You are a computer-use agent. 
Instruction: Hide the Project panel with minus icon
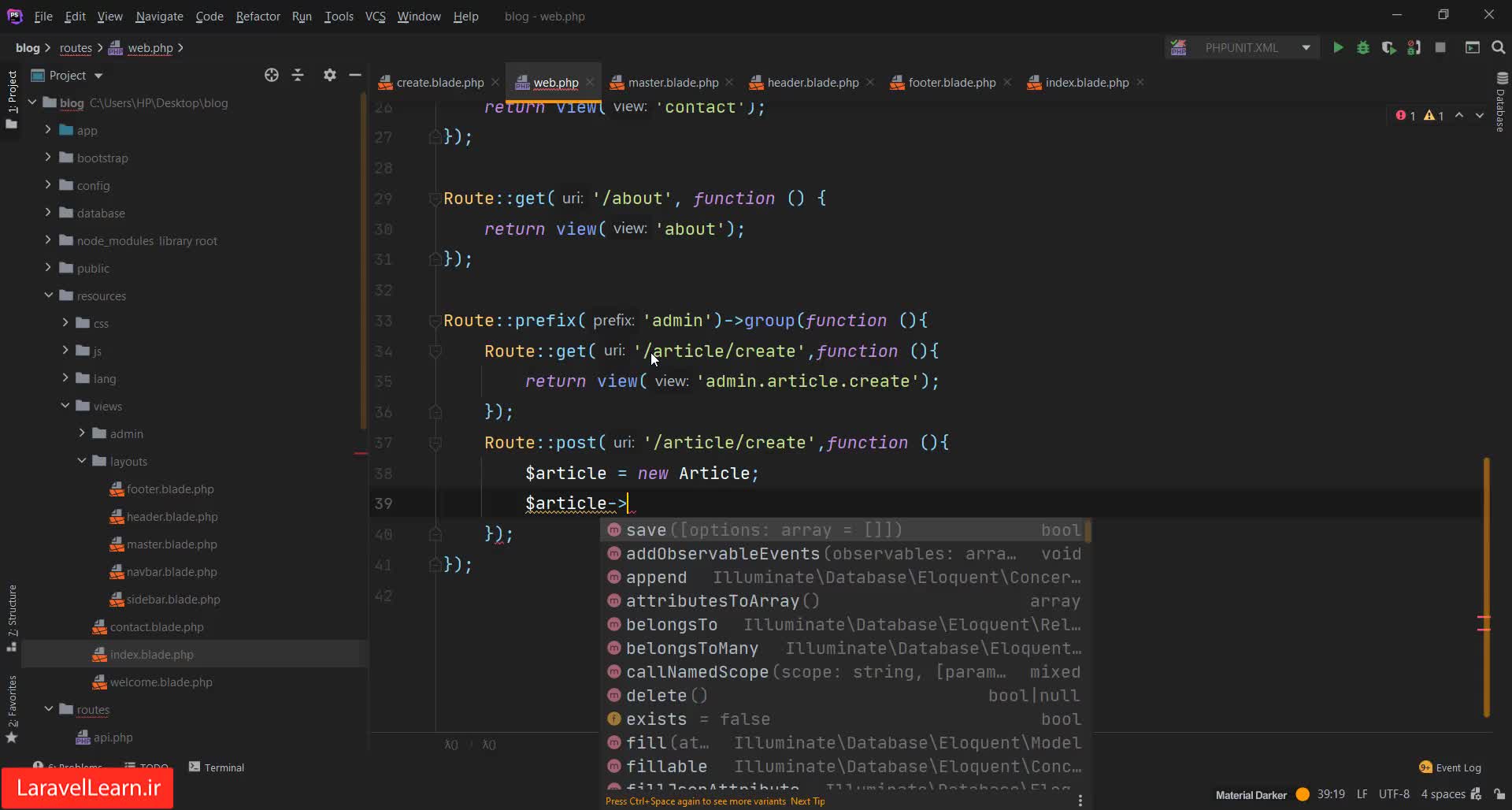pos(355,75)
